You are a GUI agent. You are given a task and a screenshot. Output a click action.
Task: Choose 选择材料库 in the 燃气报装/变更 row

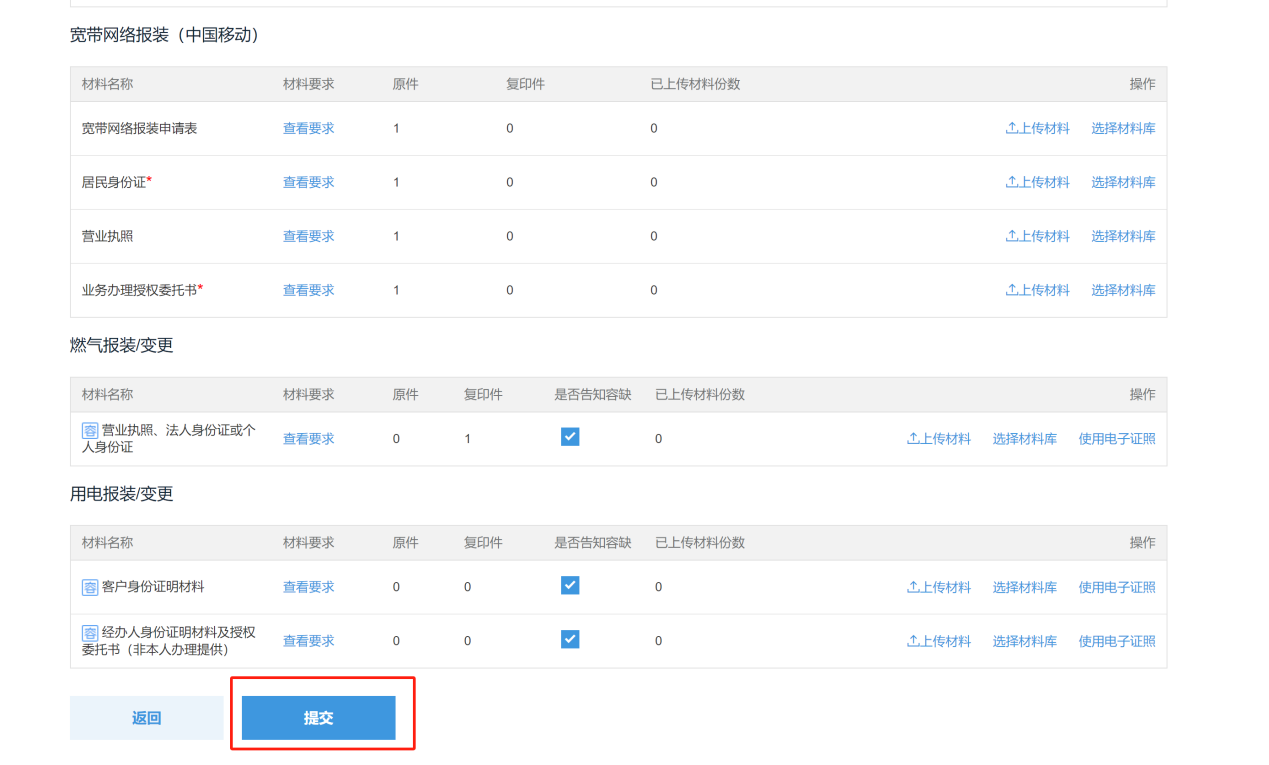(1025, 438)
